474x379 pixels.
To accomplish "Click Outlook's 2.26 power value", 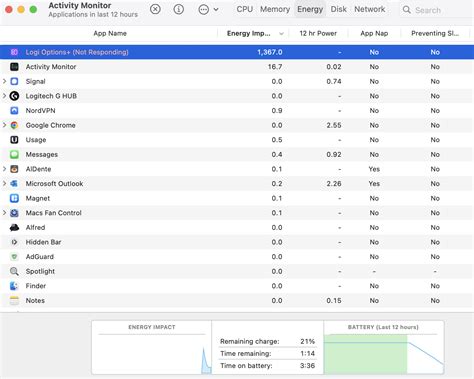I will coord(334,184).
